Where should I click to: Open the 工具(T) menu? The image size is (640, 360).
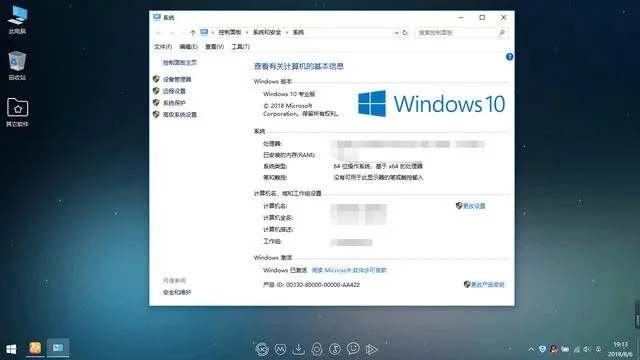point(240,47)
